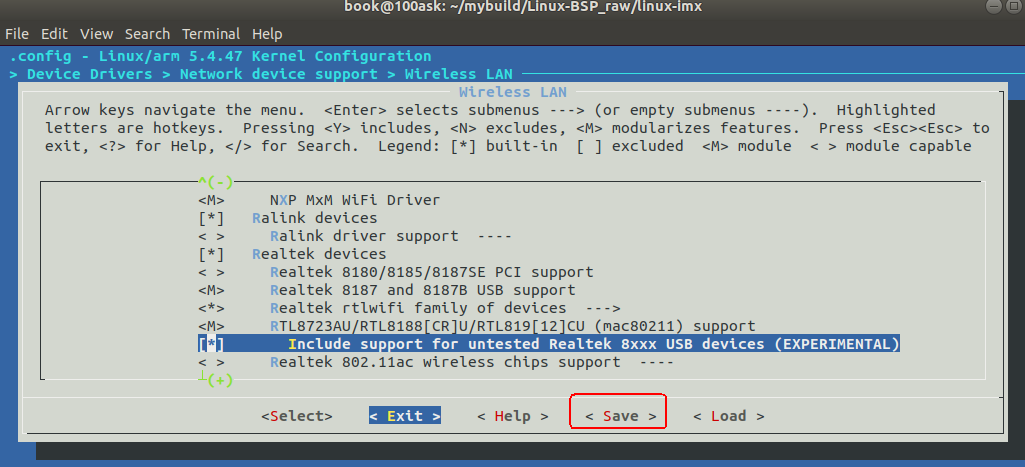Select the Realtek devices entry
1025x467 pixels.
pyautogui.click(x=319, y=254)
